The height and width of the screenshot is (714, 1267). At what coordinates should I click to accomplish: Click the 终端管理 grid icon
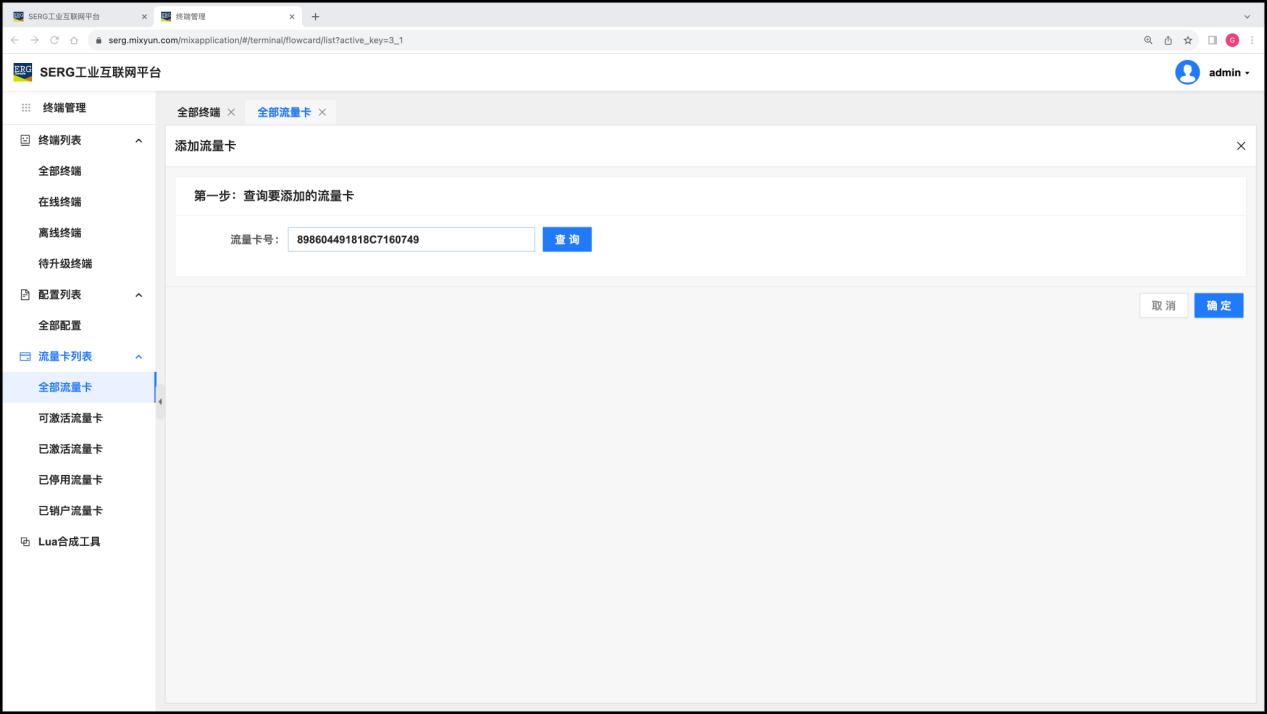(x=26, y=108)
